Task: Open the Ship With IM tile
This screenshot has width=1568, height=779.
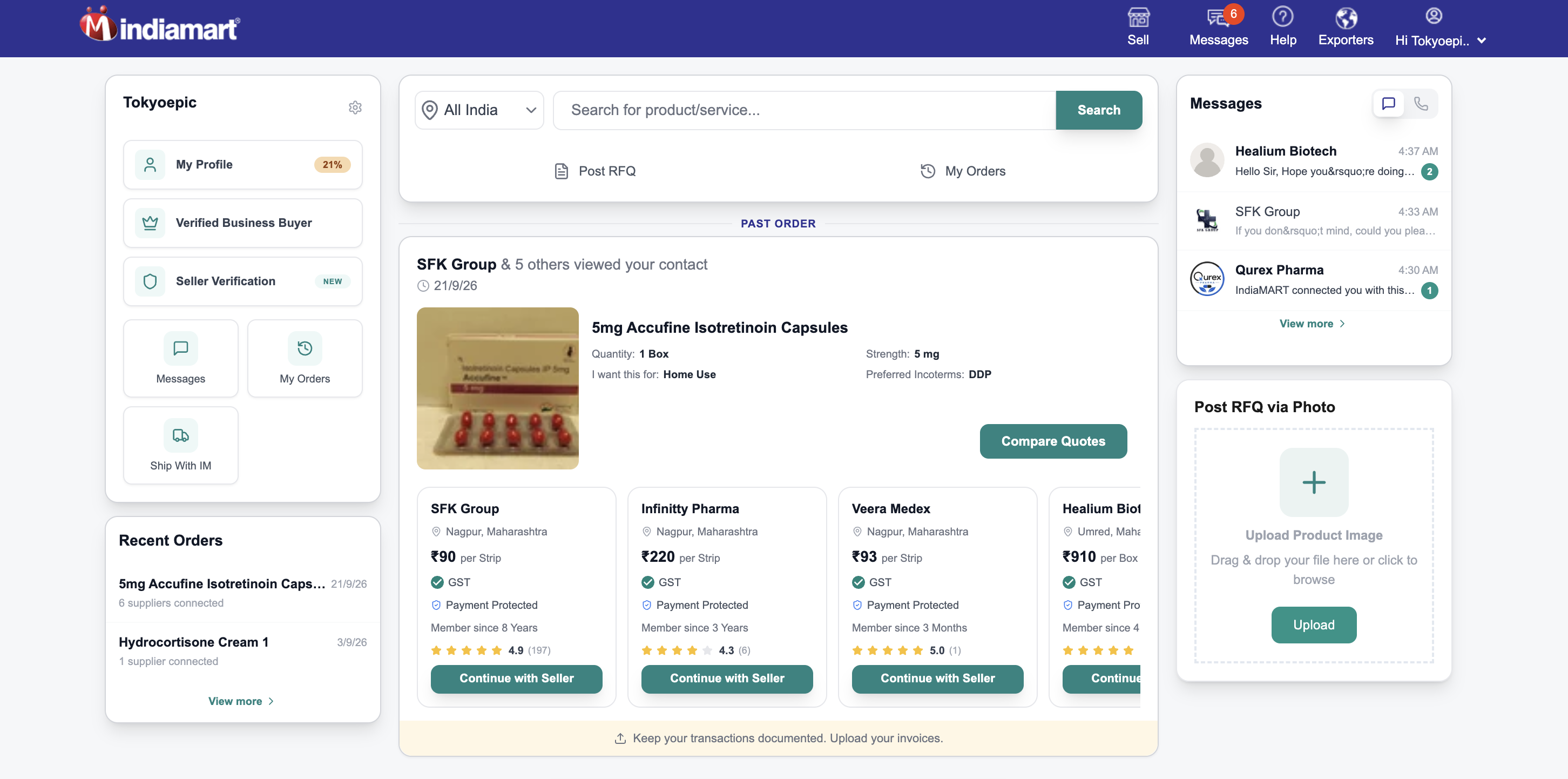Action: point(181,446)
